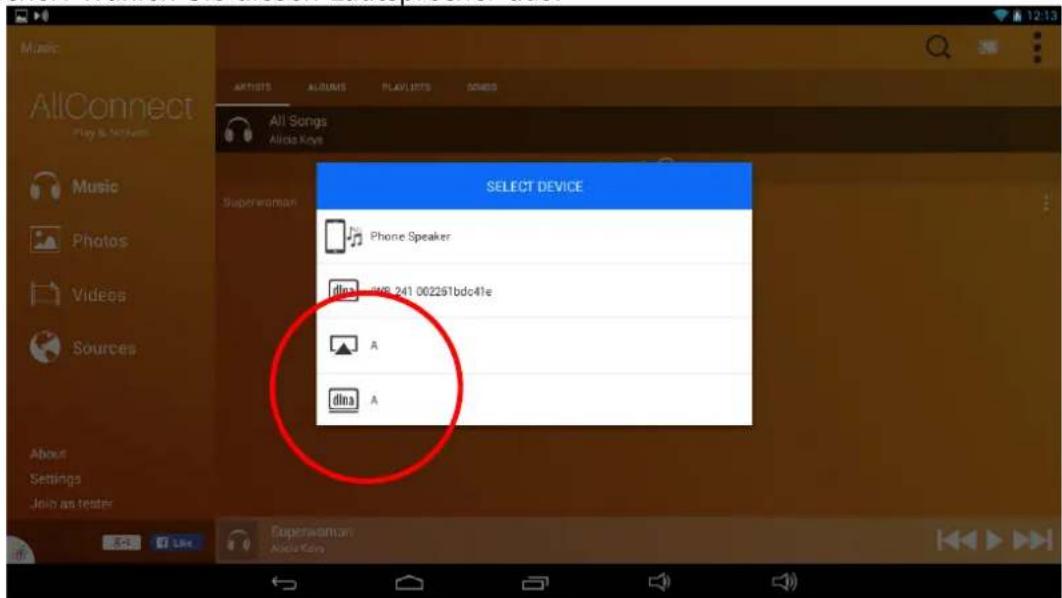Click the headphones icon beside All Songs
This screenshot has width=1062, height=598.
(x=238, y=129)
